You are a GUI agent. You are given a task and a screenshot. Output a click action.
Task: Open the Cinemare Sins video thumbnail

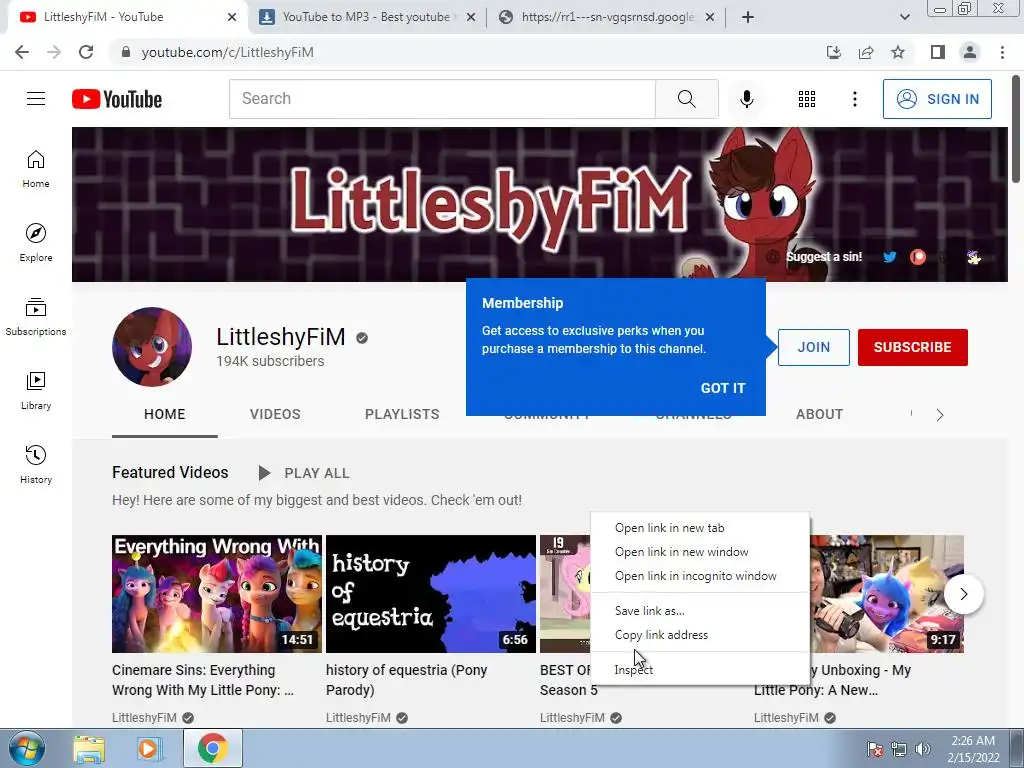[217, 594]
